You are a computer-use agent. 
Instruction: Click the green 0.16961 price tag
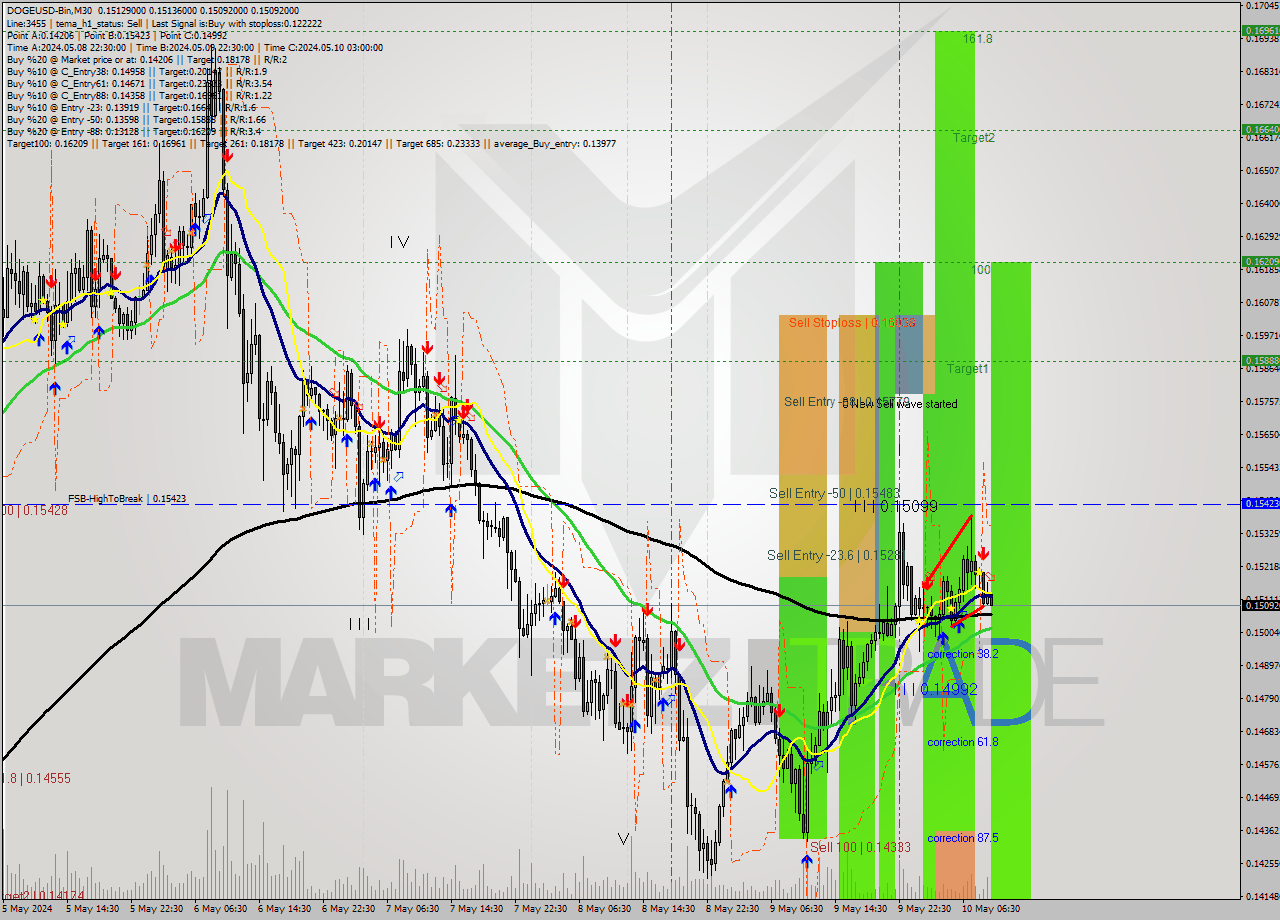click(1260, 31)
